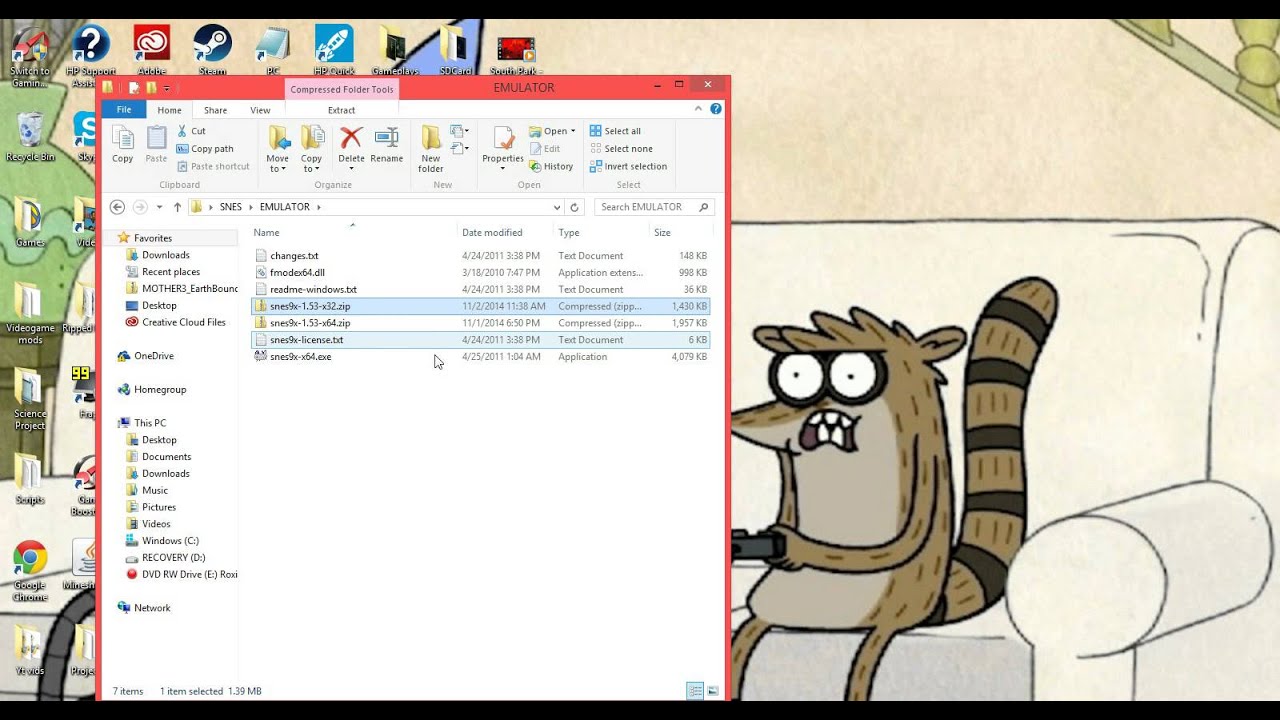Select the snes9x-x64.exe file
This screenshot has height=720, width=1280.
click(x=480, y=357)
